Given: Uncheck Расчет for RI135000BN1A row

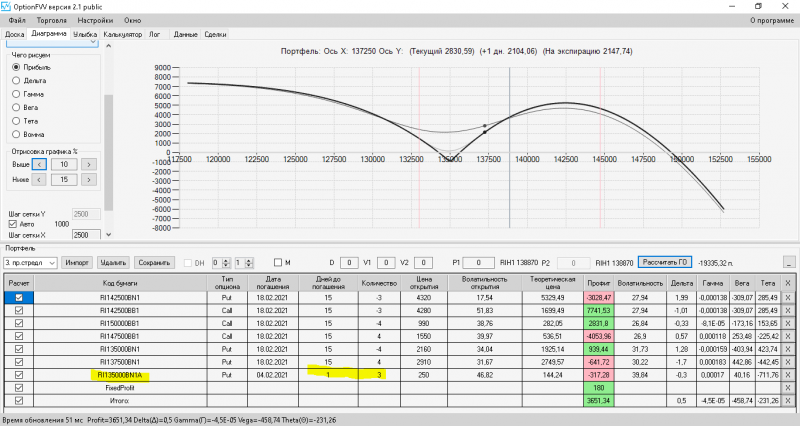Looking at the screenshot, I should coord(19,375).
